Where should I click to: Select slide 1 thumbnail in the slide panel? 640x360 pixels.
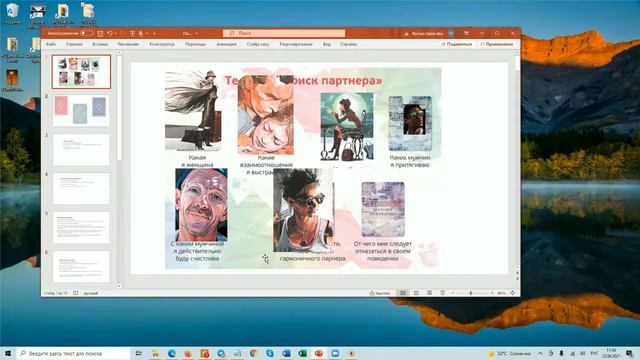point(81,72)
